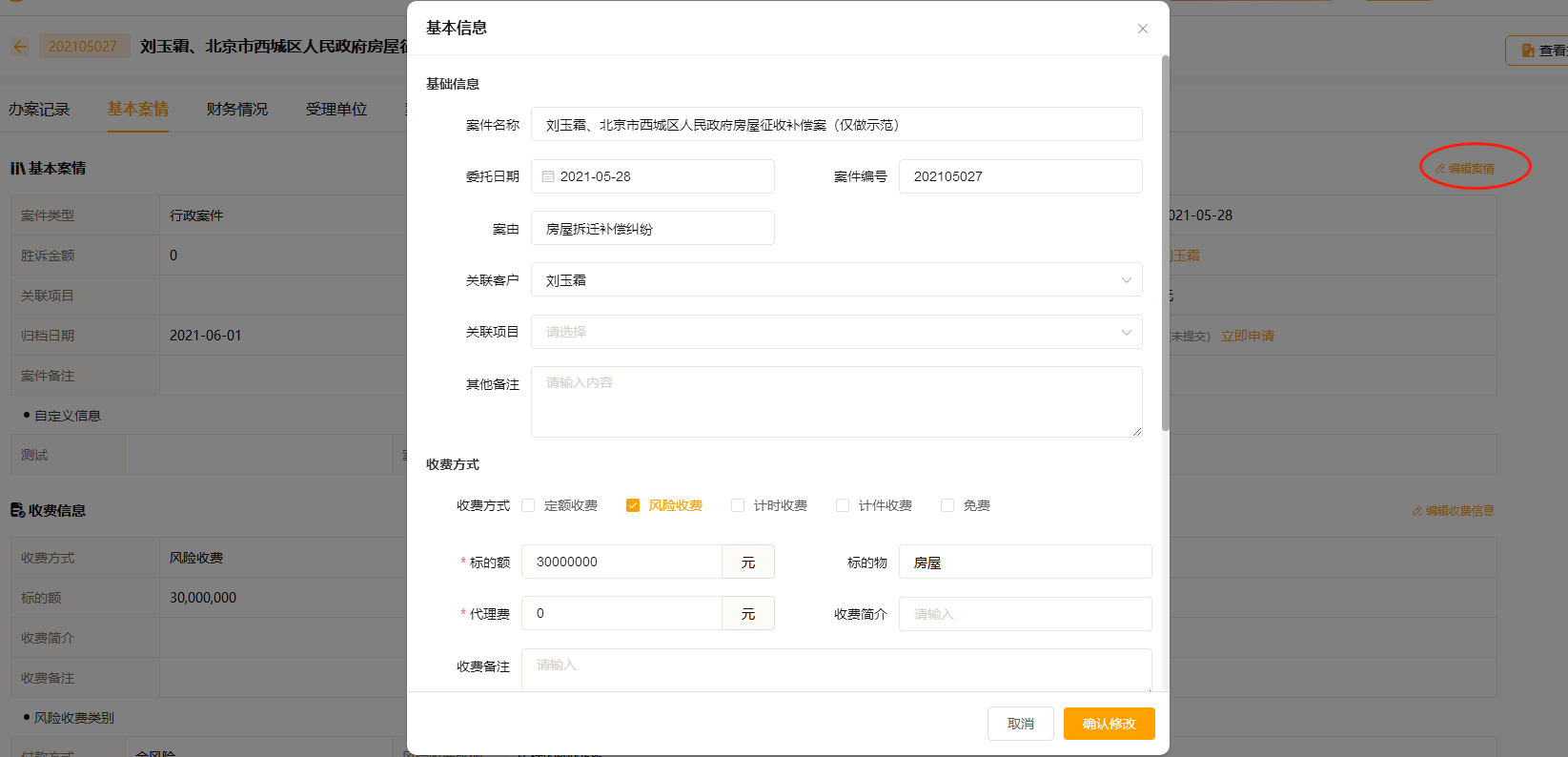Click the back arrow icon beside case number

pyautogui.click(x=20, y=46)
